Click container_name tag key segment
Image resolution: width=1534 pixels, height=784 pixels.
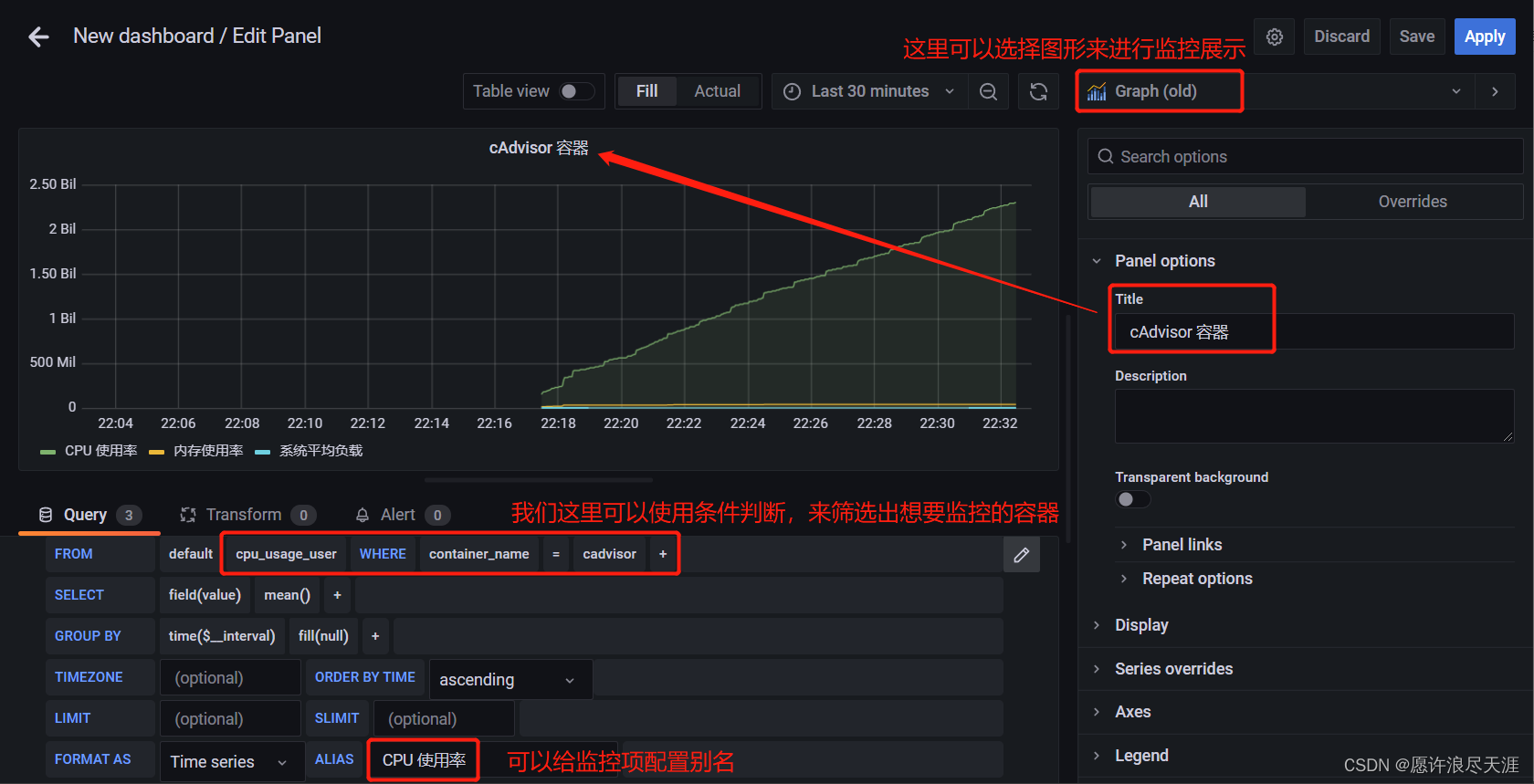[x=479, y=554]
